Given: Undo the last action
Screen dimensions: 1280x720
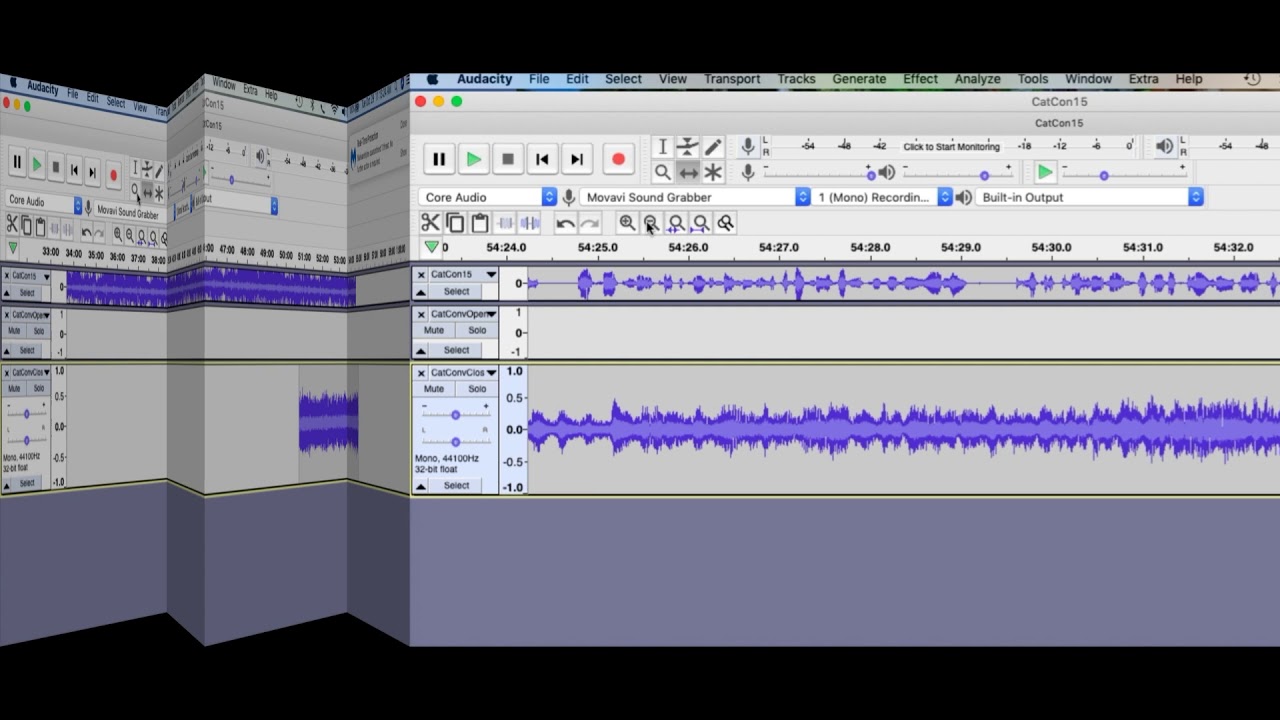Looking at the screenshot, I should pos(565,223).
